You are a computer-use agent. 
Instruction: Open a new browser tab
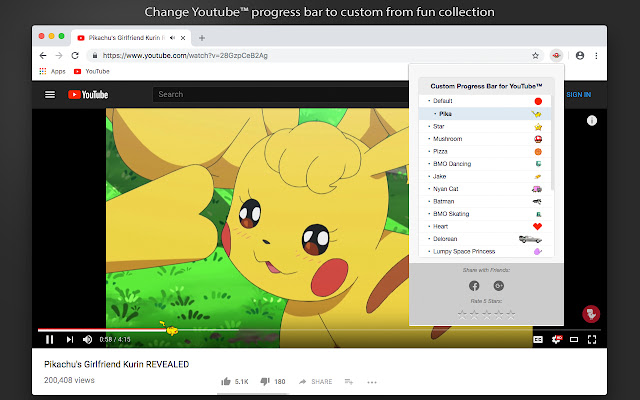click(202, 38)
